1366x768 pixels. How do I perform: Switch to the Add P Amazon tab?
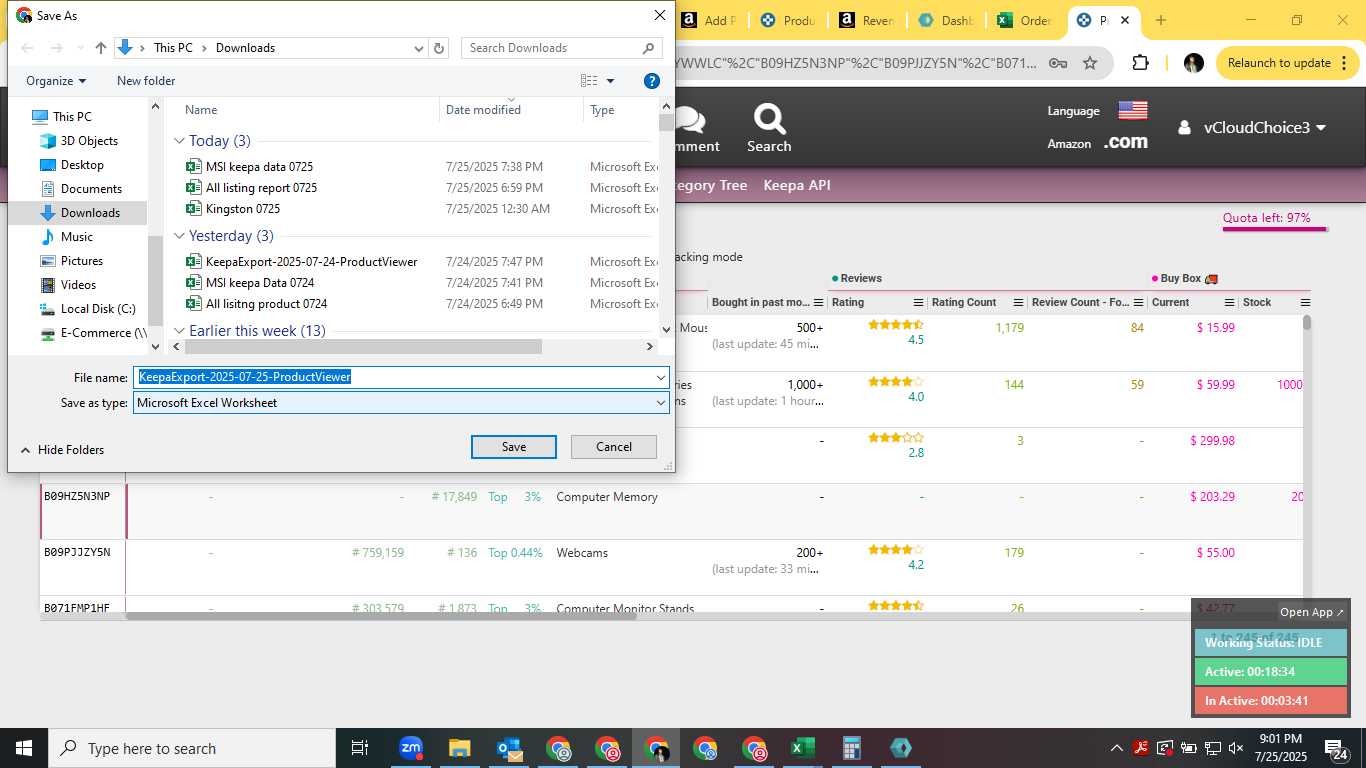click(708, 20)
